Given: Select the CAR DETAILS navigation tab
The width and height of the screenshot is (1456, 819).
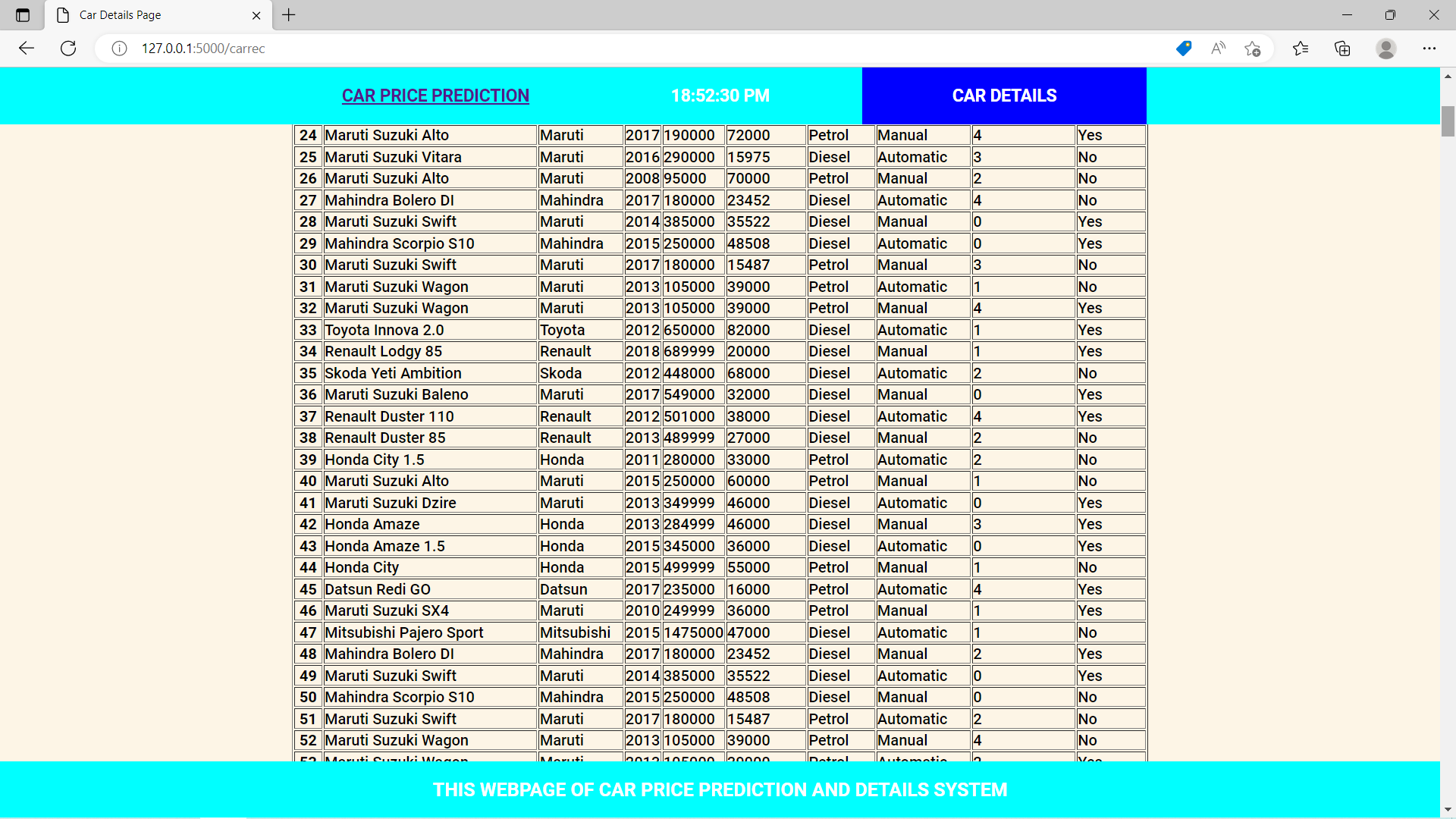Looking at the screenshot, I should 1004,96.
